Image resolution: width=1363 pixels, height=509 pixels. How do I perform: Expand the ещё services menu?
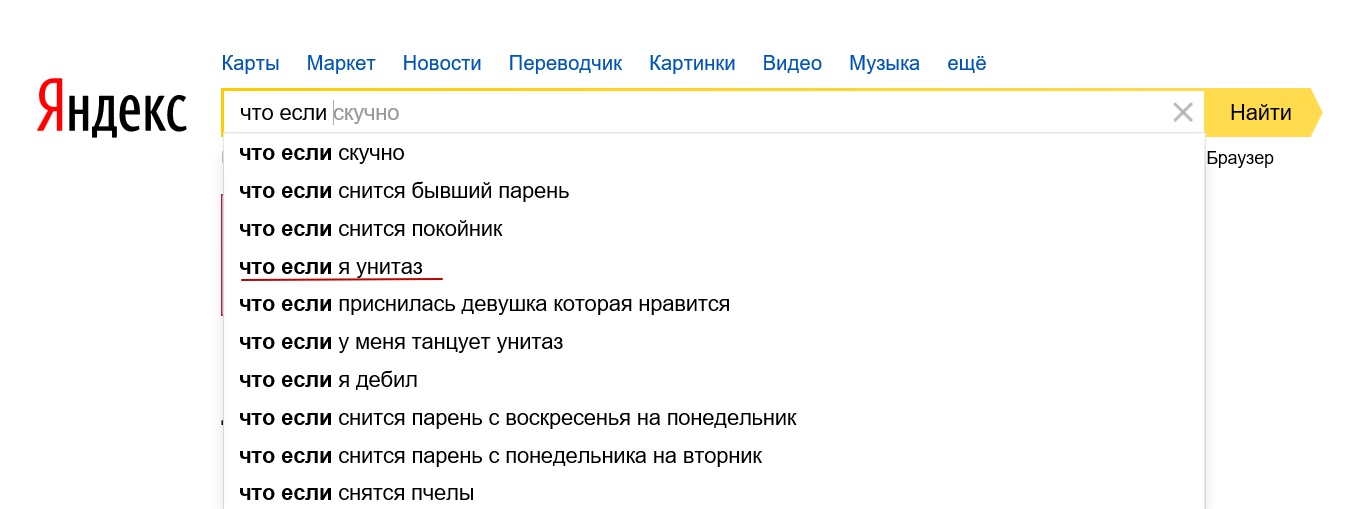tap(967, 63)
